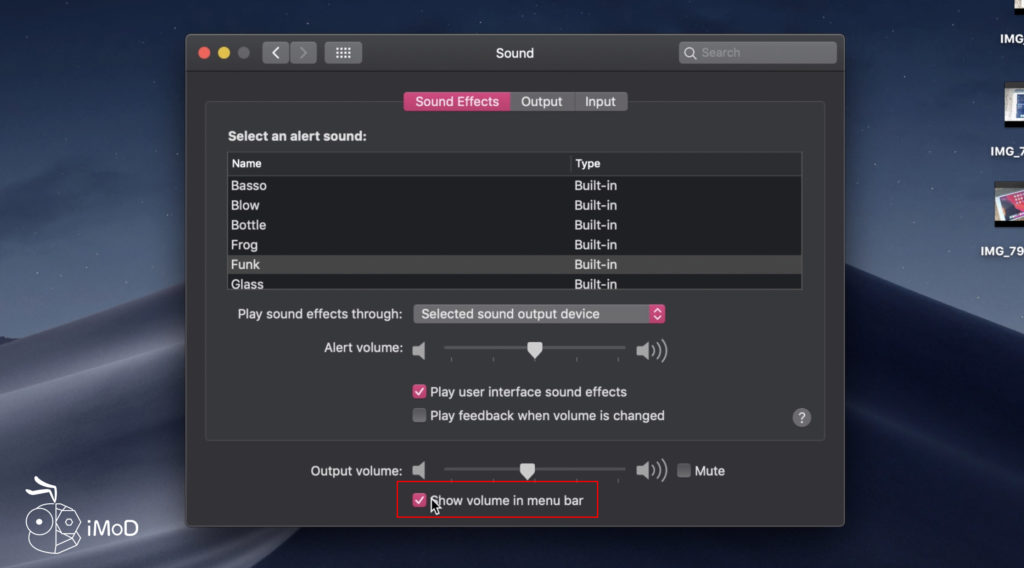
Task: Click the Type column header
Action: pos(686,164)
